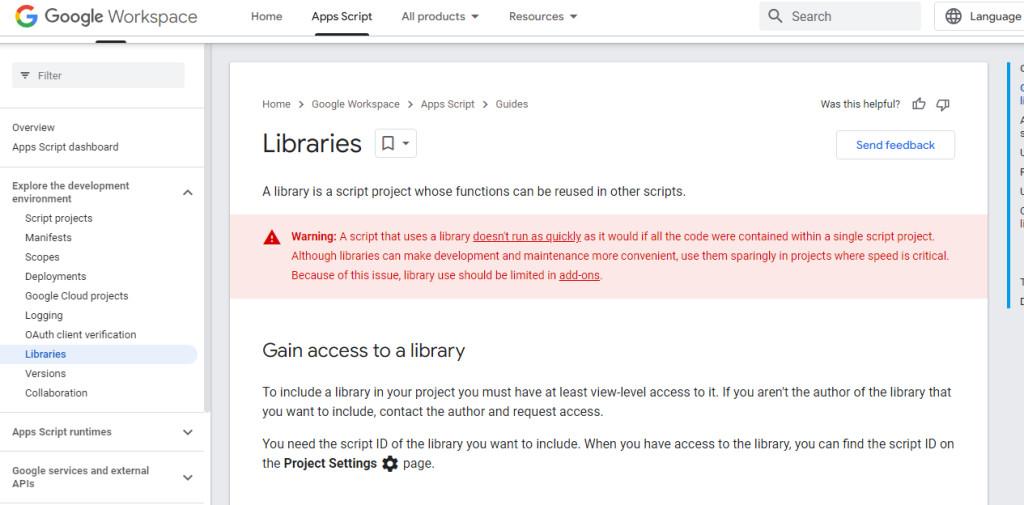Click the Google Workspace logo
This screenshot has height=505, width=1024.
[x=106, y=16]
